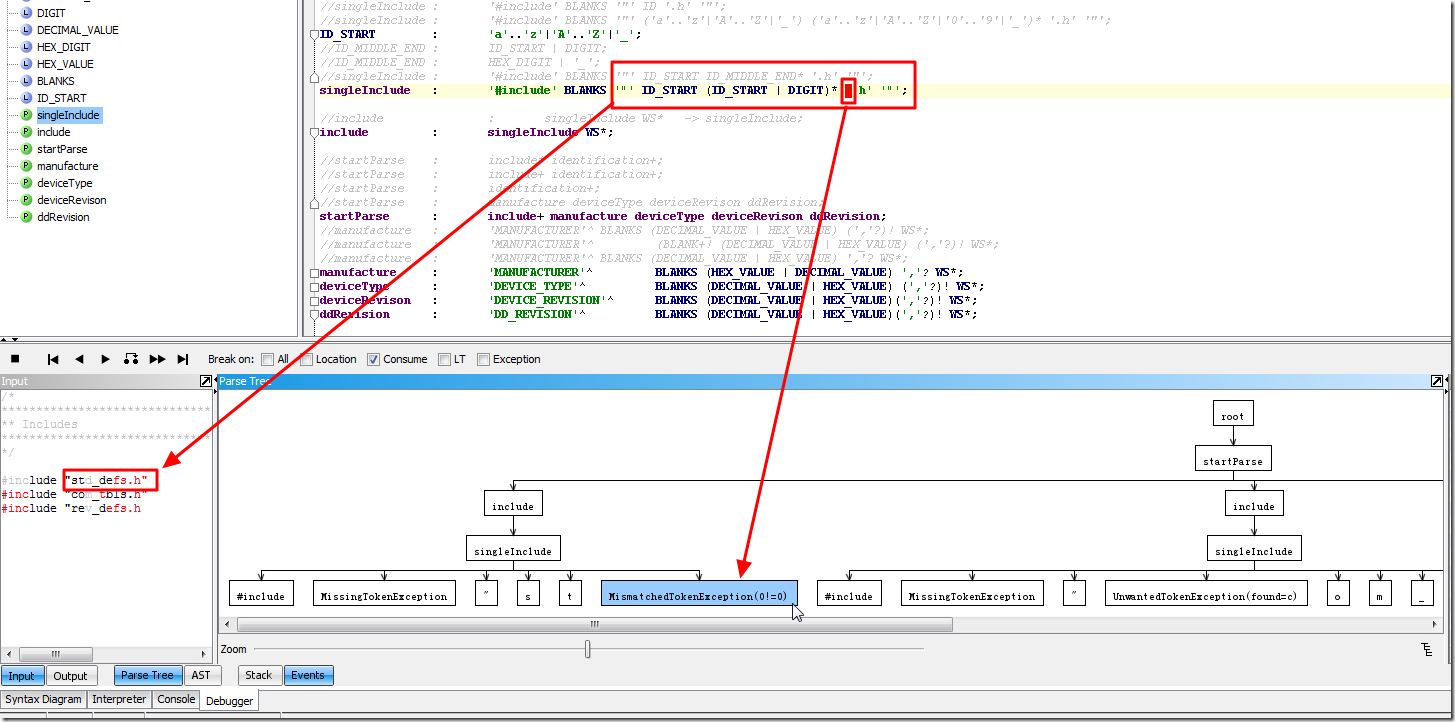The height and width of the screenshot is (722, 1455).
Task: Detach the Input panel via its corner icon
Action: (206, 381)
